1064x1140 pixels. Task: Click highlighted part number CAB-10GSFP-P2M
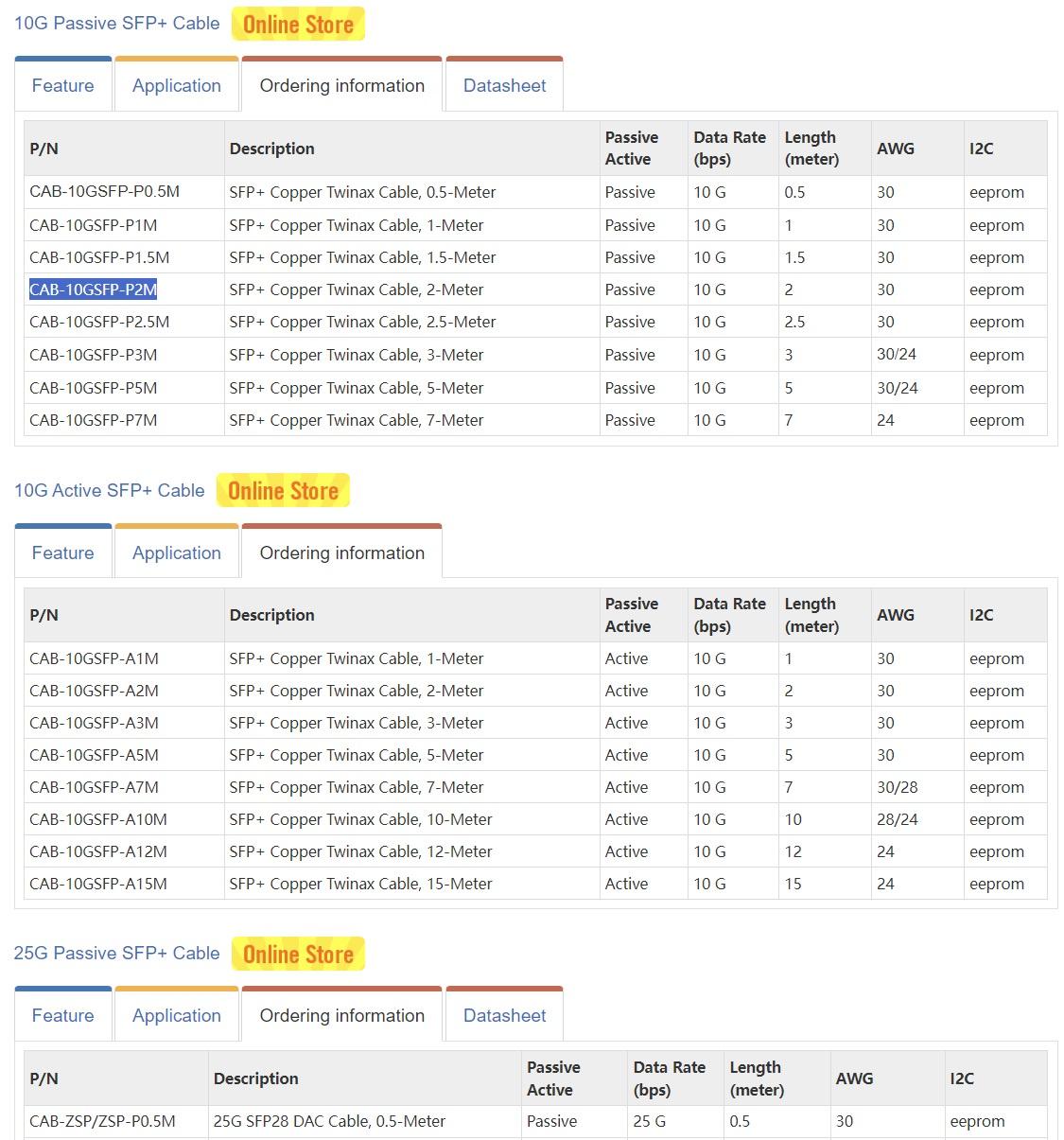coord(93,290)
